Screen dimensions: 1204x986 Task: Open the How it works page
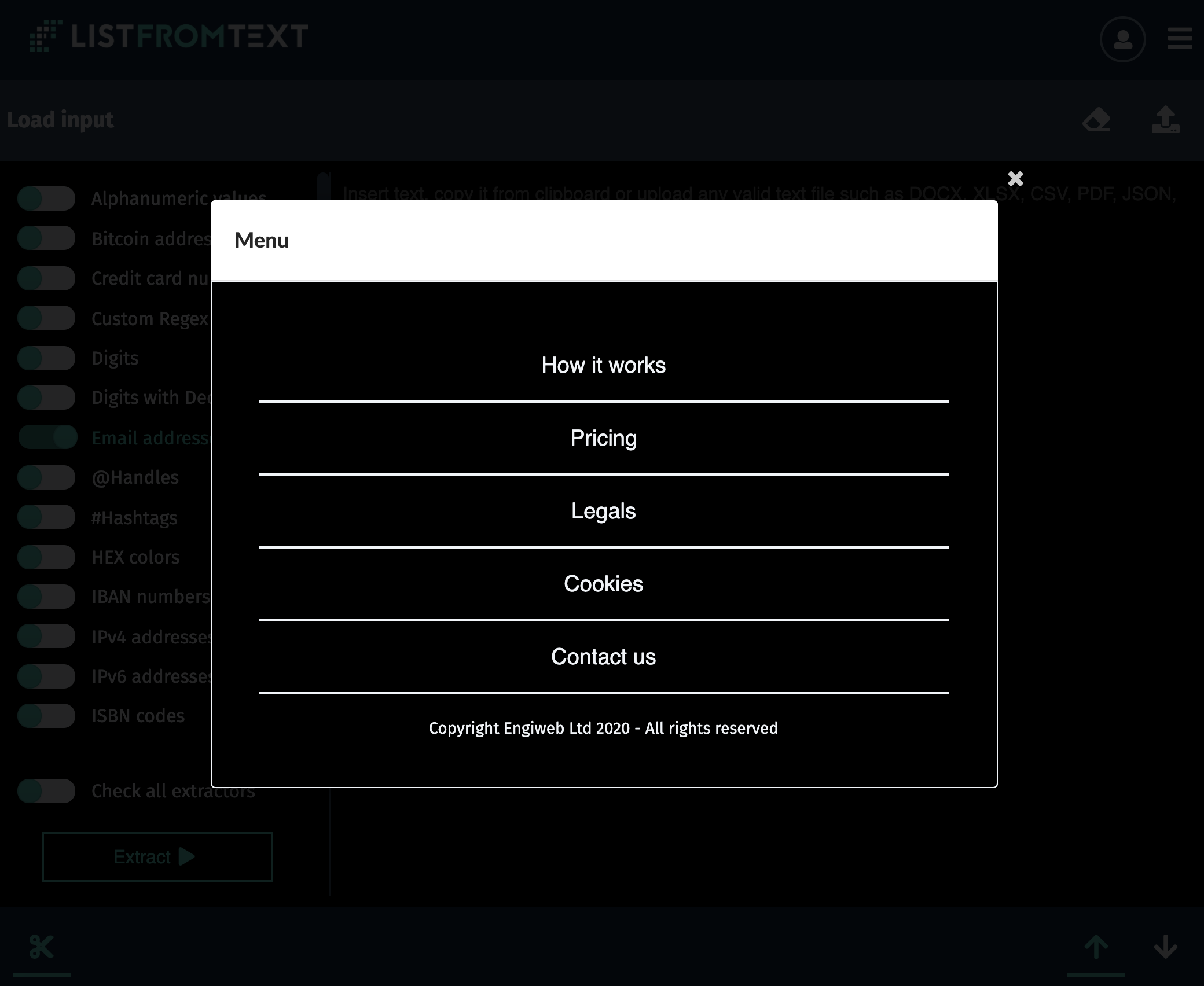click(x=604, y=365)
